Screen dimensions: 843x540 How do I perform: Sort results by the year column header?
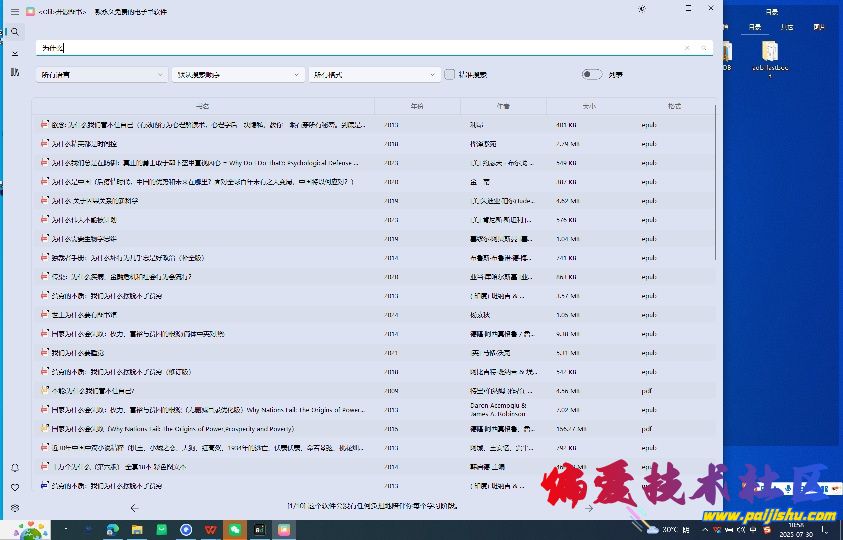pyautogui.click(x=417, y=106)
